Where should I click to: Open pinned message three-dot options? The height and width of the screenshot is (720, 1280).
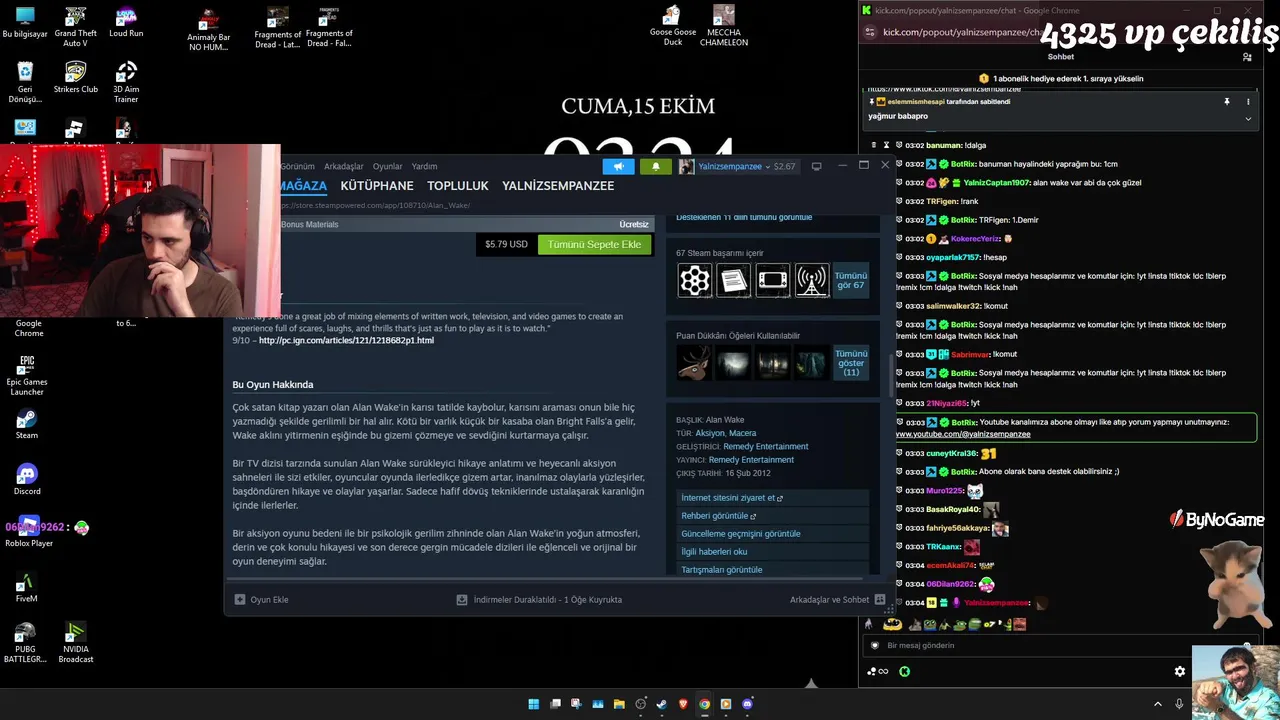click(x=1248, y=102)
